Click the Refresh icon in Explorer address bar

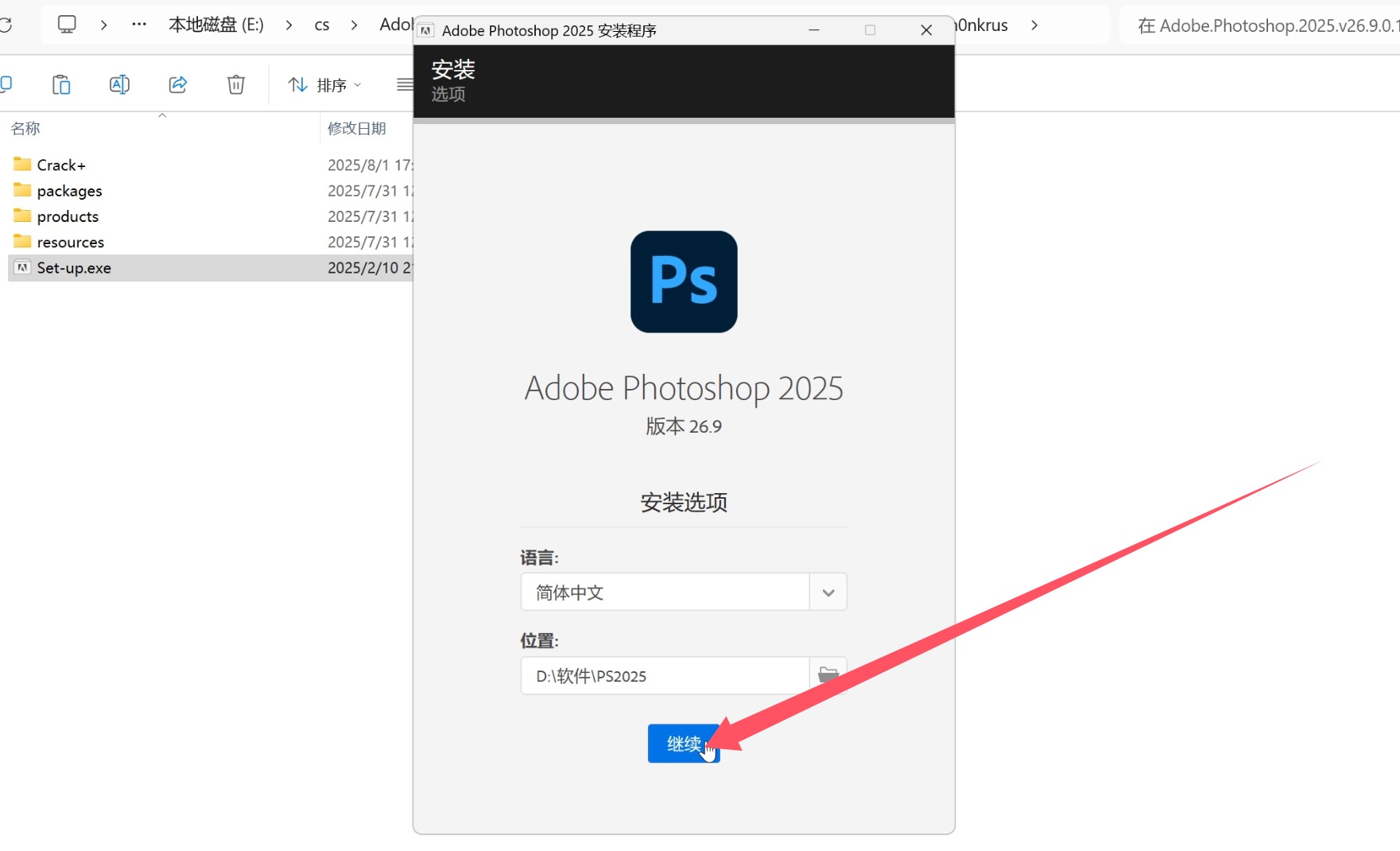click(x=5, y=25)
